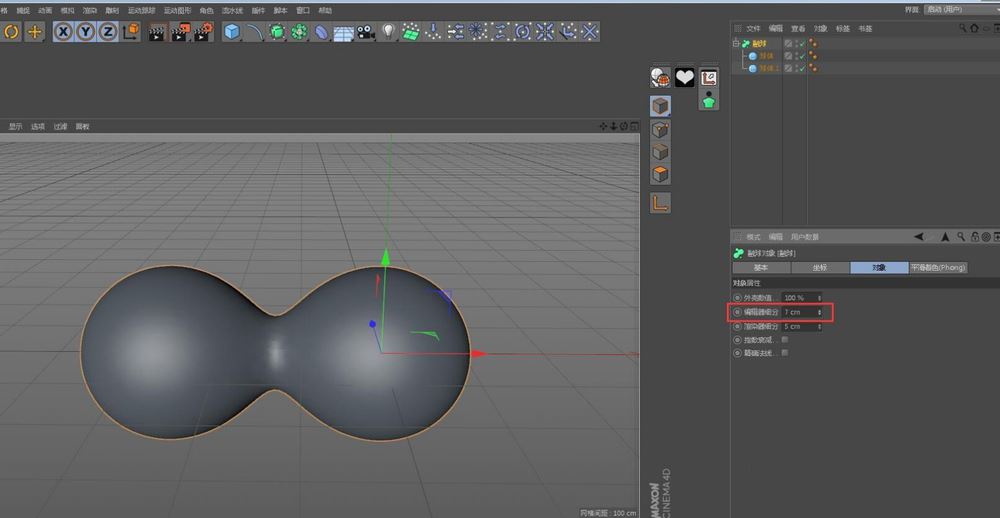Viewport: 1000px width, 518px height.
Task: Open the 平滑着色(Phong) tab
Action: click(938, 268)
